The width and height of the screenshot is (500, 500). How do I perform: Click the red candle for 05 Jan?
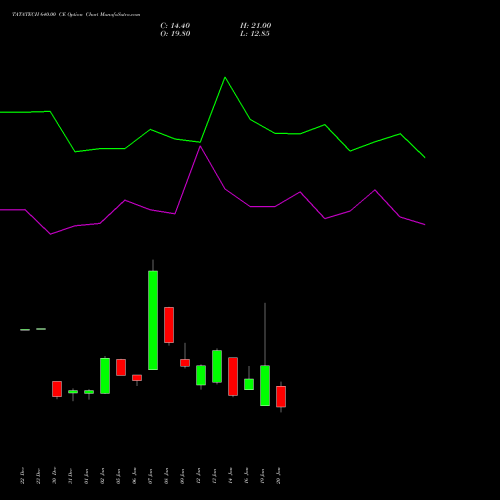coord(121,367)
